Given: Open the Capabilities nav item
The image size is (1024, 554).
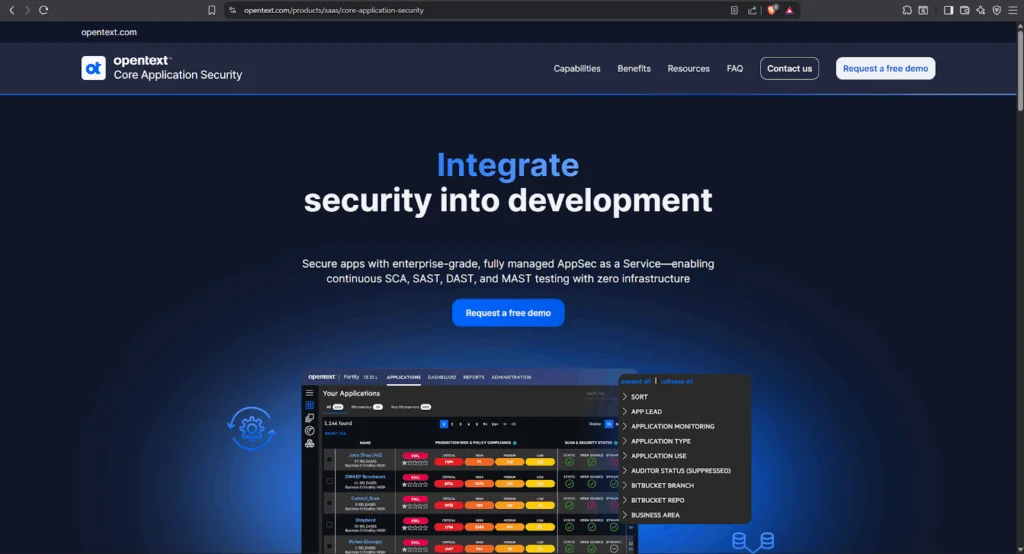Looking at the screenshot, I should (x=577, y=69).
